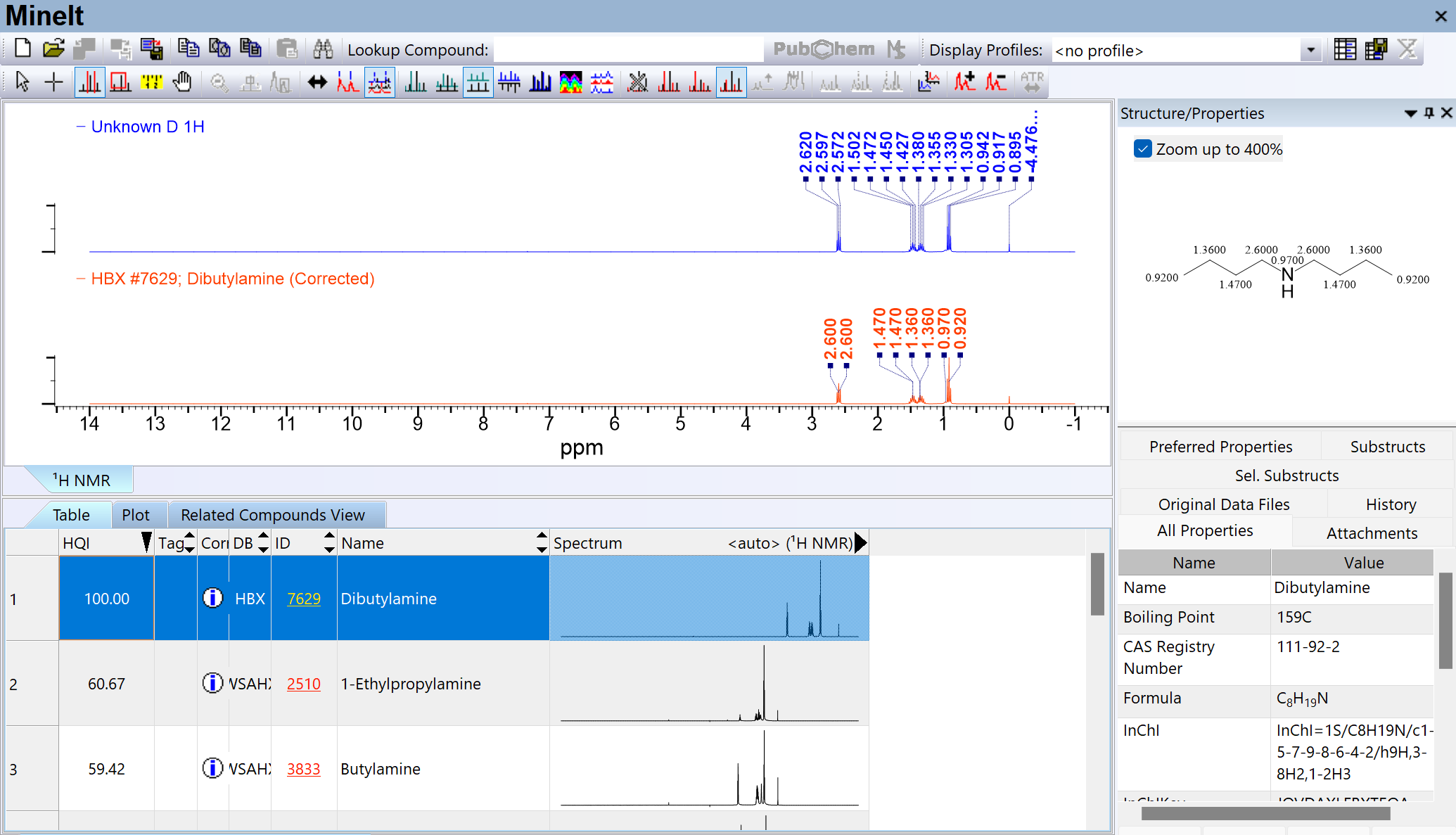Click the yellow ruler measurement icon
This screenshot has height=835, width=1456.
pos(151,82)
